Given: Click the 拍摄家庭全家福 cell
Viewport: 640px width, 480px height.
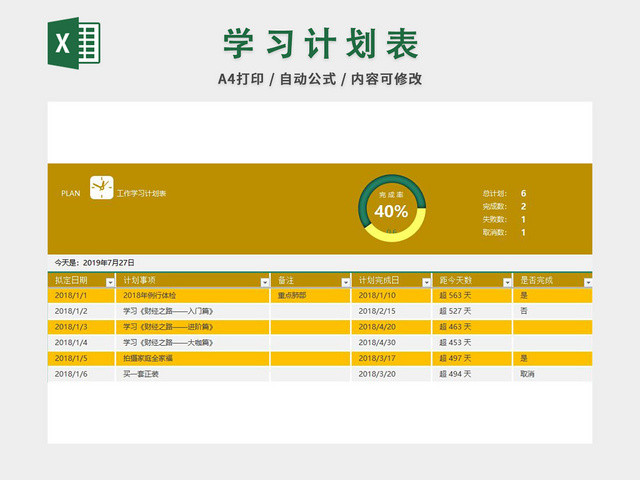Looking at the screenshot, I should point(193,358).
